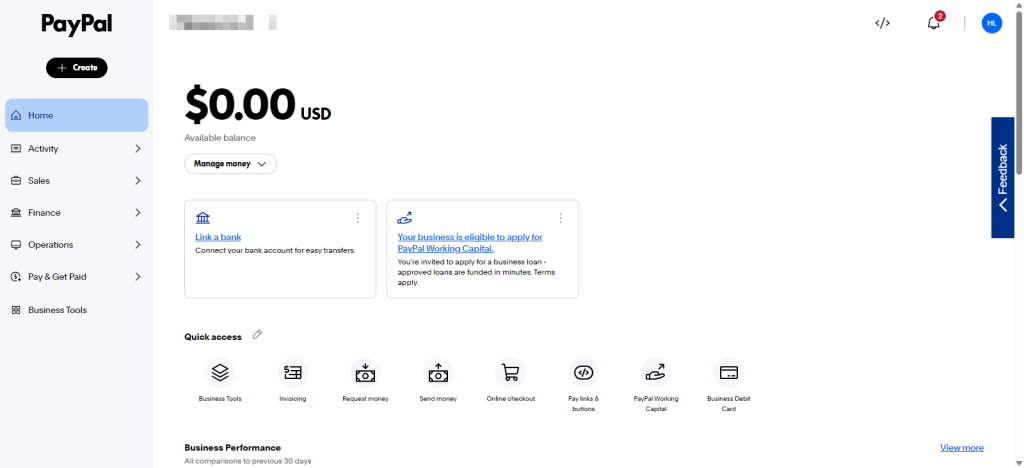The height and width of the screenshot is (468, 1024).
Task: Click the PayPal logo
Action: 76,25
